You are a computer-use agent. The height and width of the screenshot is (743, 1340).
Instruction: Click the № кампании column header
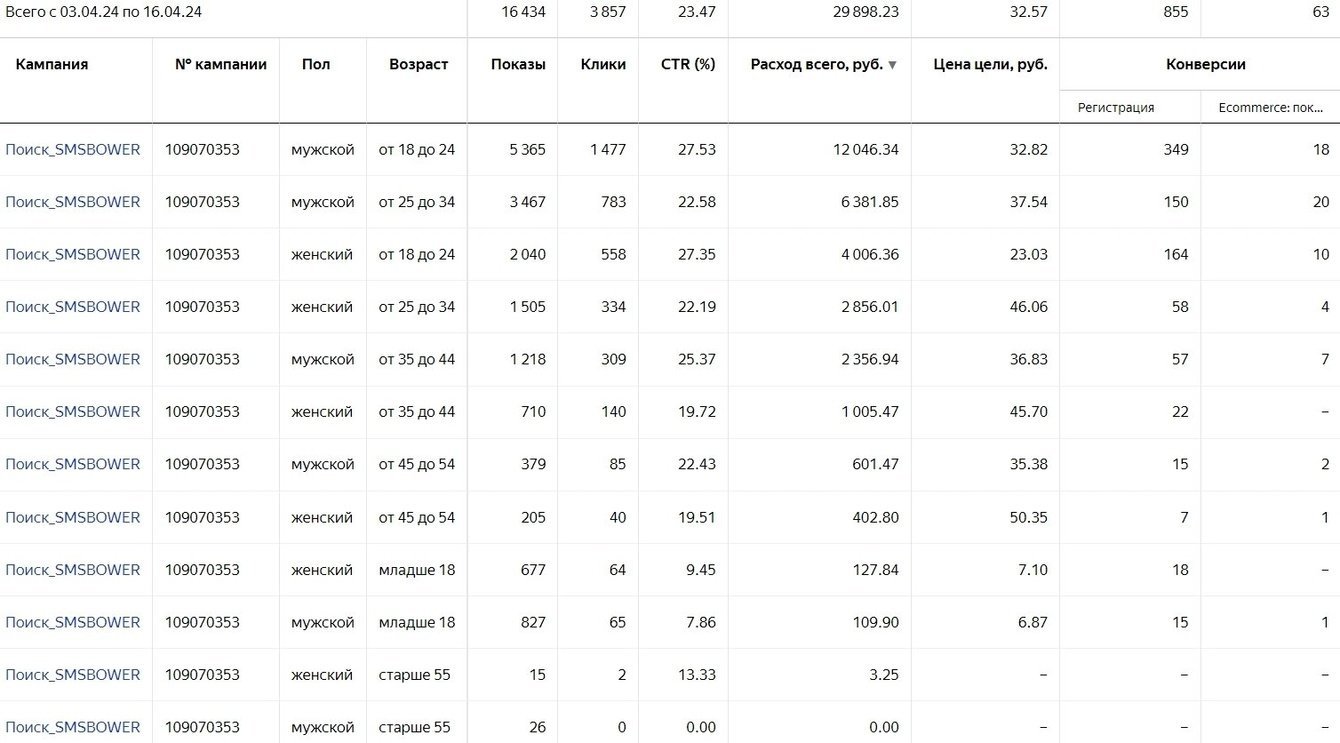coord(220,64)
